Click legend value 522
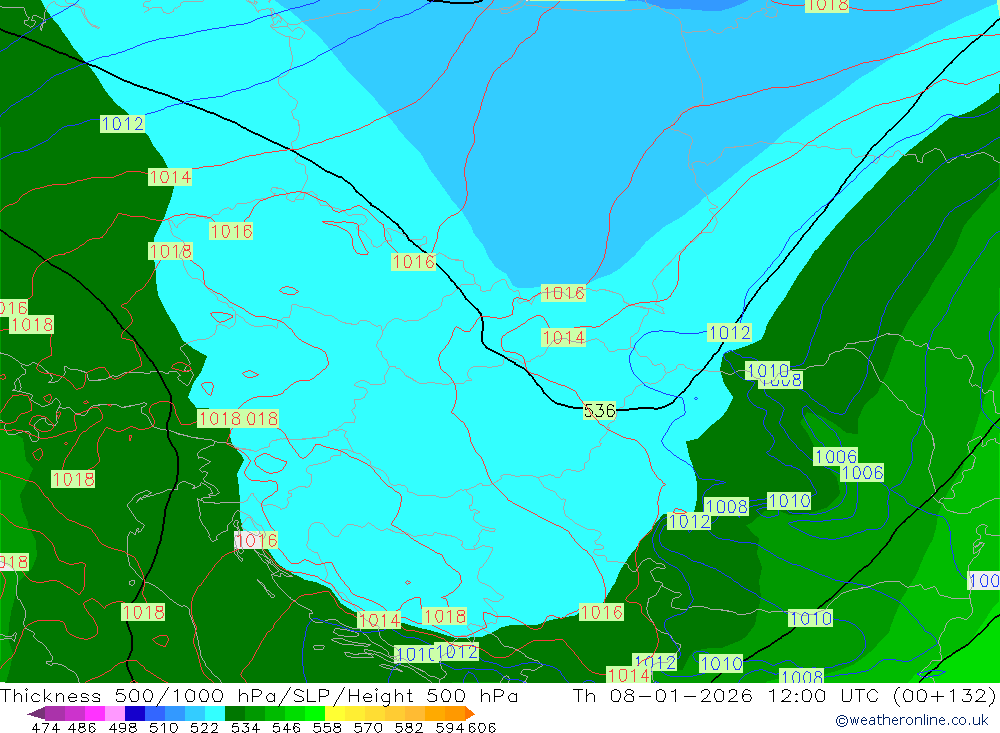1000x733 pixels. 204,727
